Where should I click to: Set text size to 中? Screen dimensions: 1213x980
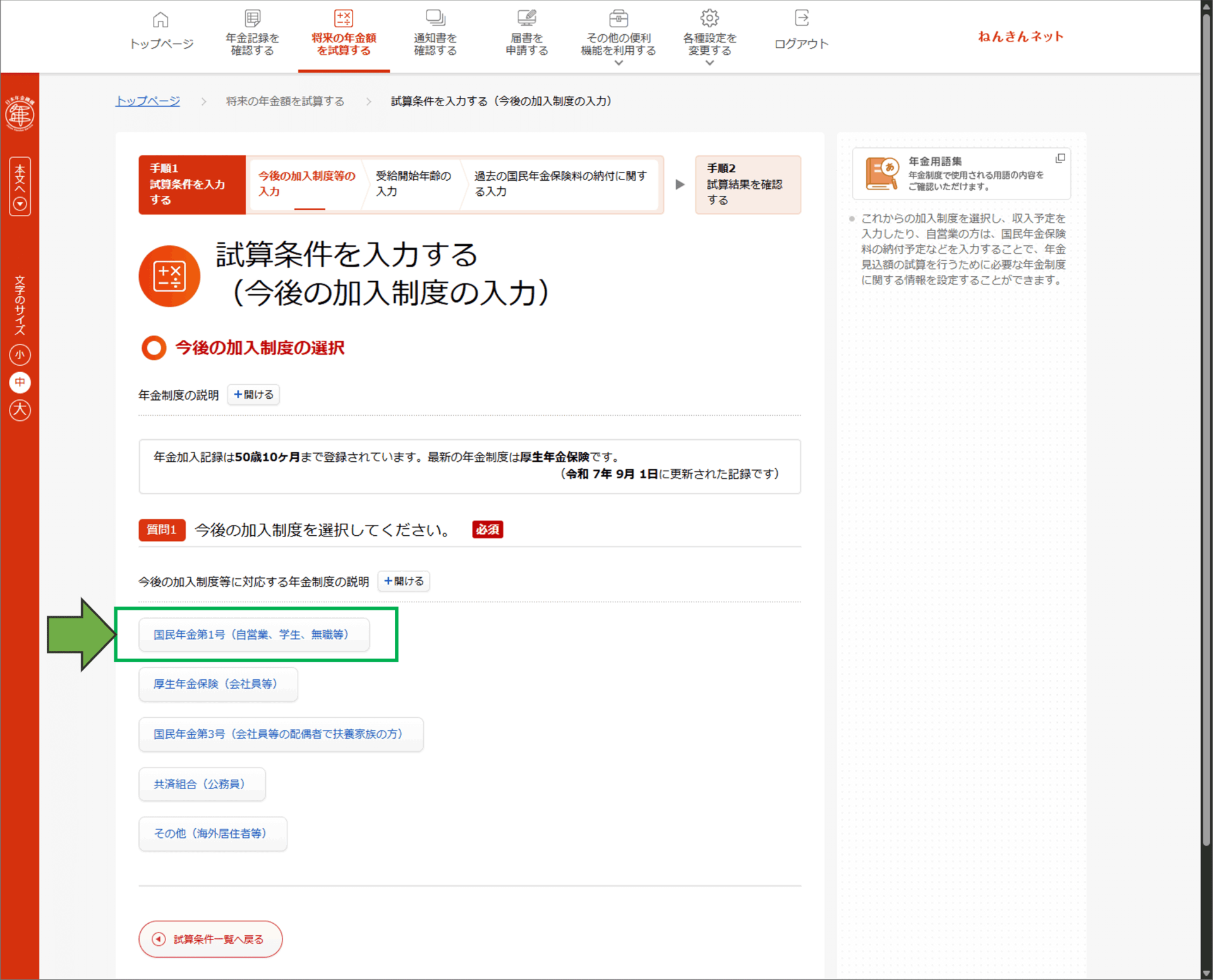tap(20, 382)
